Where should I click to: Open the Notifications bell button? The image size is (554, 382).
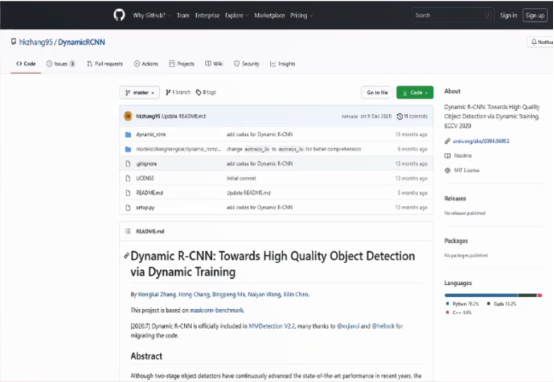(540, 42)
